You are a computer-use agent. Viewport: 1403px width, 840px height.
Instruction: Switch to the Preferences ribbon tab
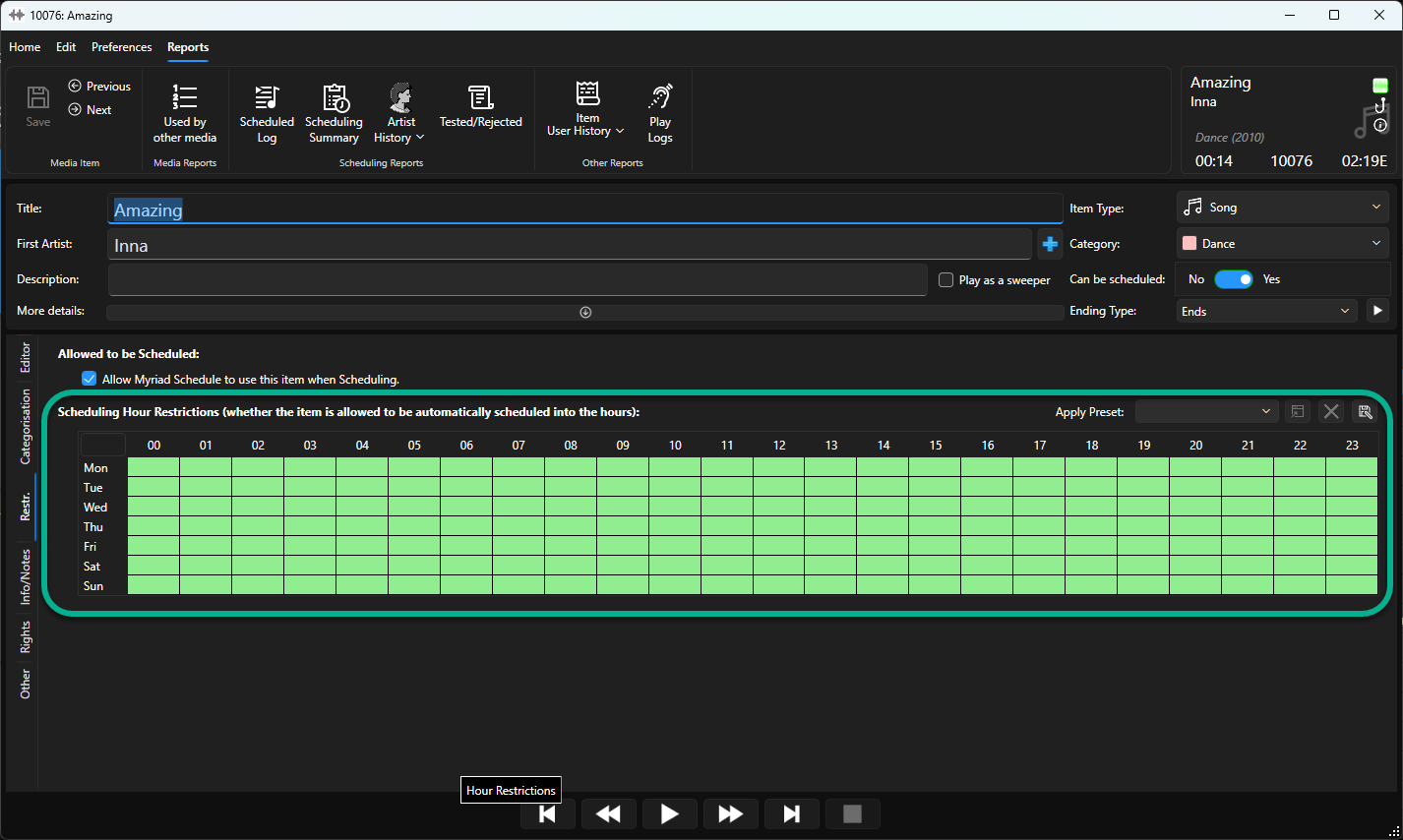click(122, 47)
